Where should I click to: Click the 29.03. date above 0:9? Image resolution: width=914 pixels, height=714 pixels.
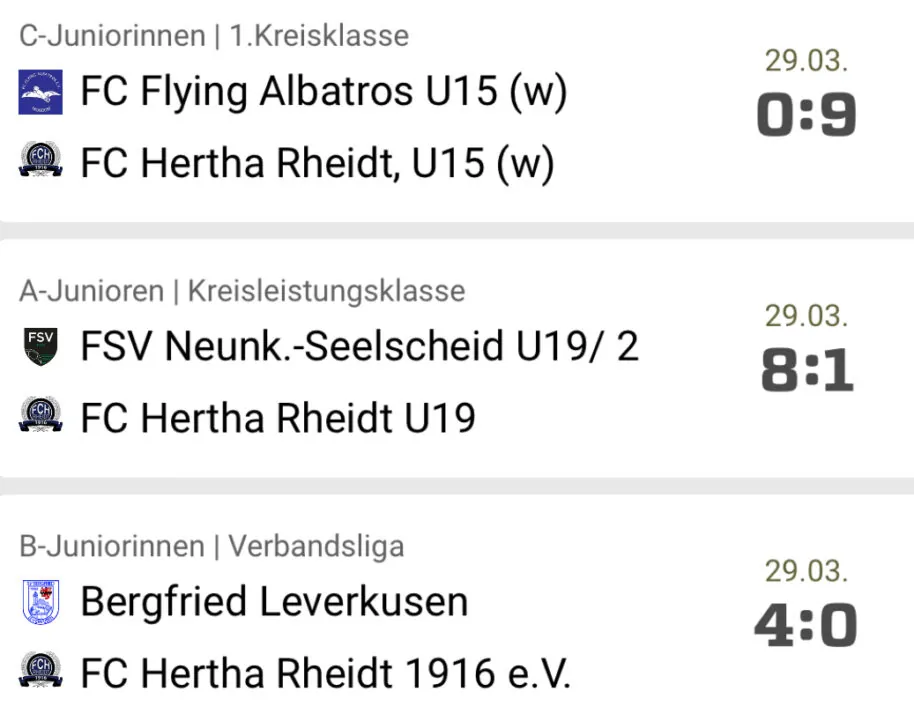[806, 61]
